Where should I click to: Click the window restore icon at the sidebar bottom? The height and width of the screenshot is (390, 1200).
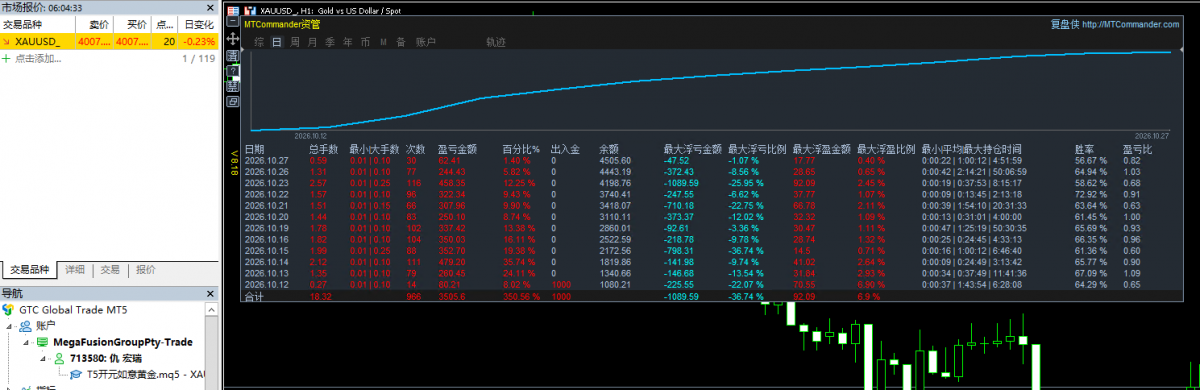(232, 101)
